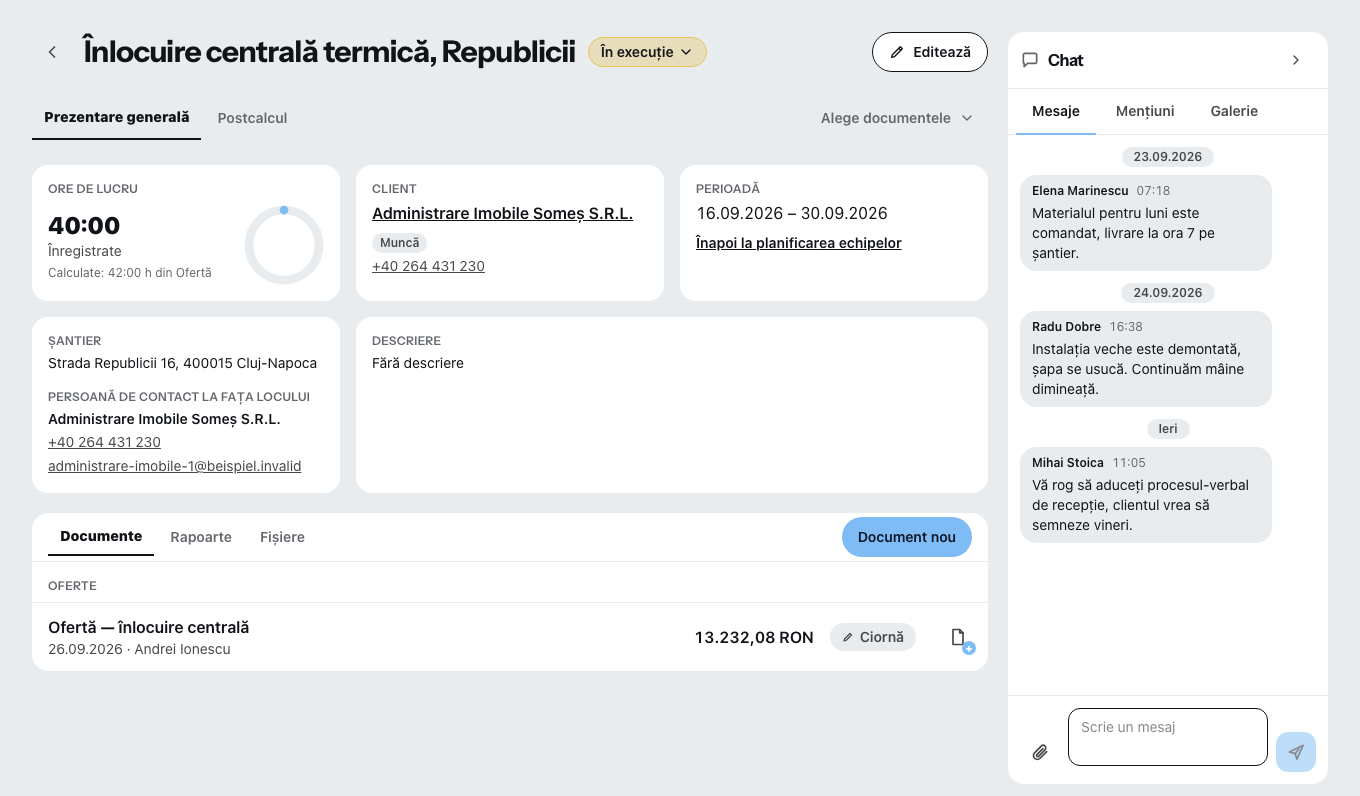Send the chat message with the paper plane
Viewport: 1360px width, 796px height.
[x=1296, y=752]
